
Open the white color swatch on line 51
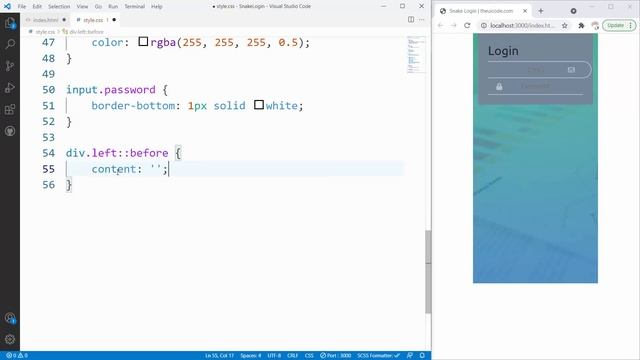click(259, 105)
